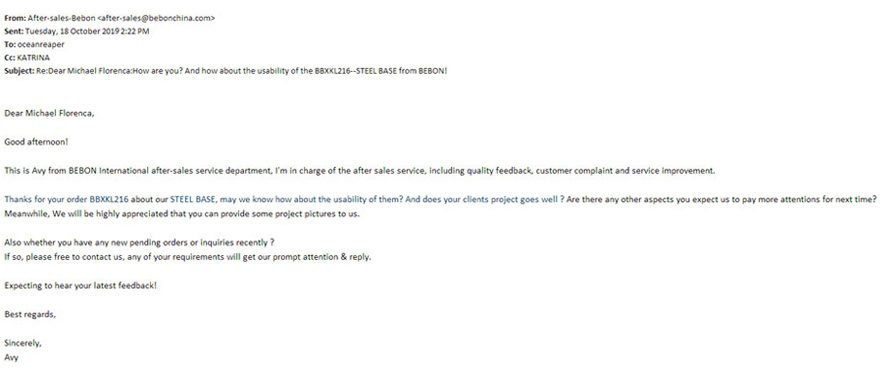Click the blue BBXKL216 order number

(x=109, y=199)
